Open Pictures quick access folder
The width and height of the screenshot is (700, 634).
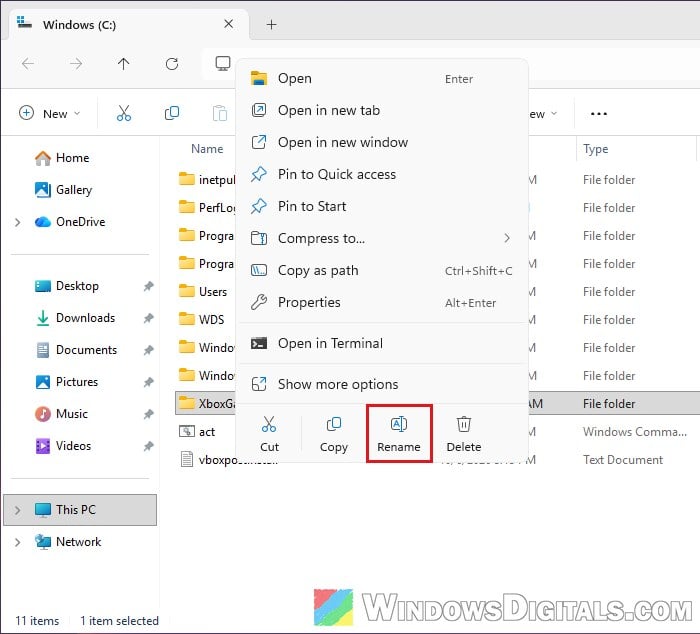(67, 382)
